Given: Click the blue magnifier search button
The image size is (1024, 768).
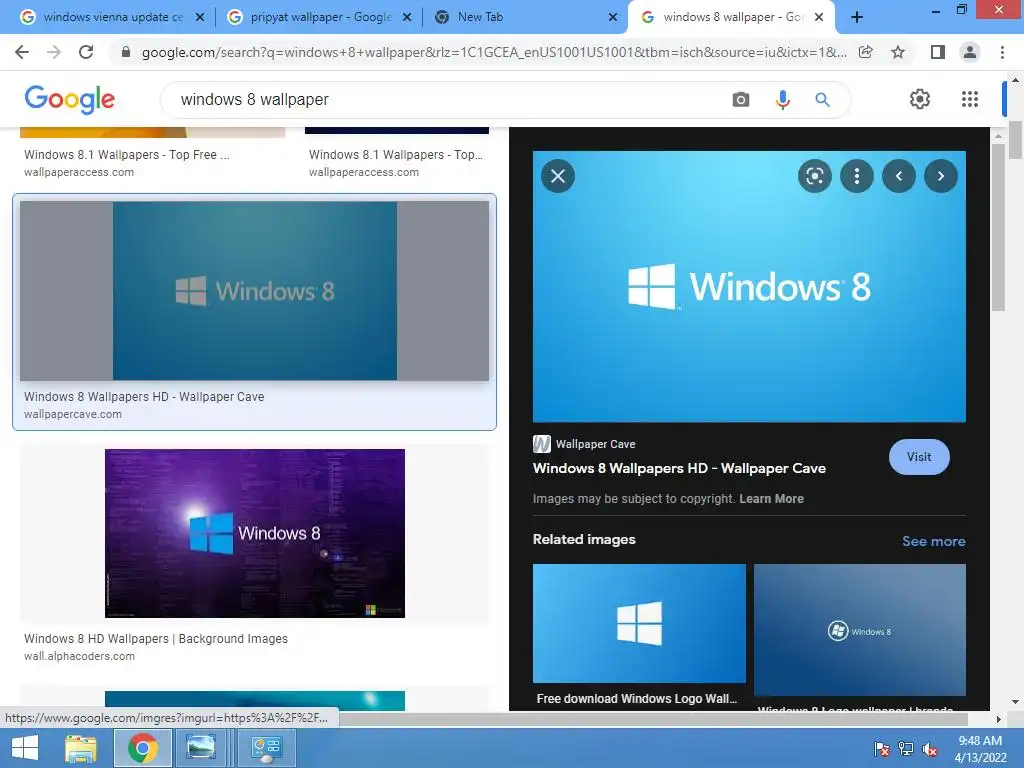Looking at the screenshot, I should [822, 100].
